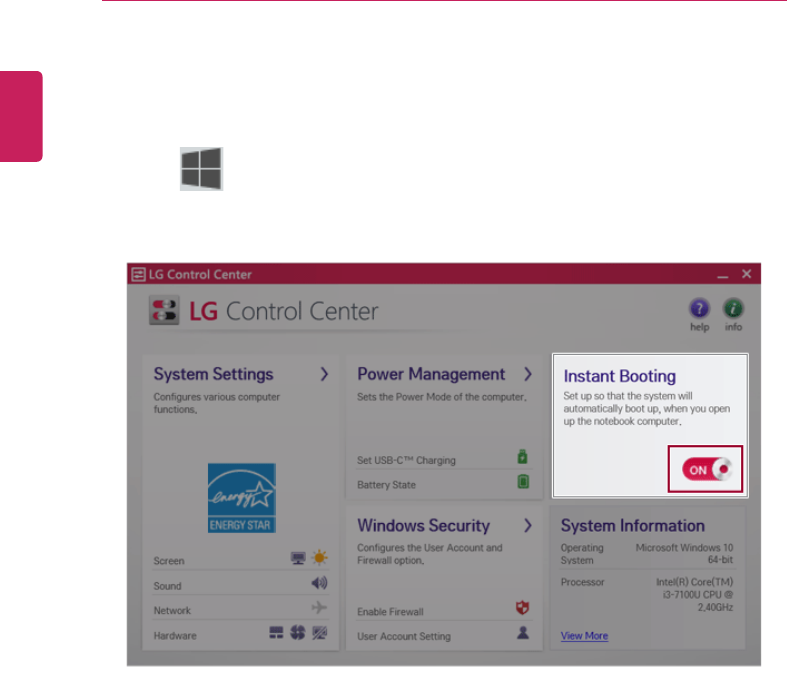Select Set USB-C Charging row
Viewport: 789px width, 691px height.
click(443, 459)
